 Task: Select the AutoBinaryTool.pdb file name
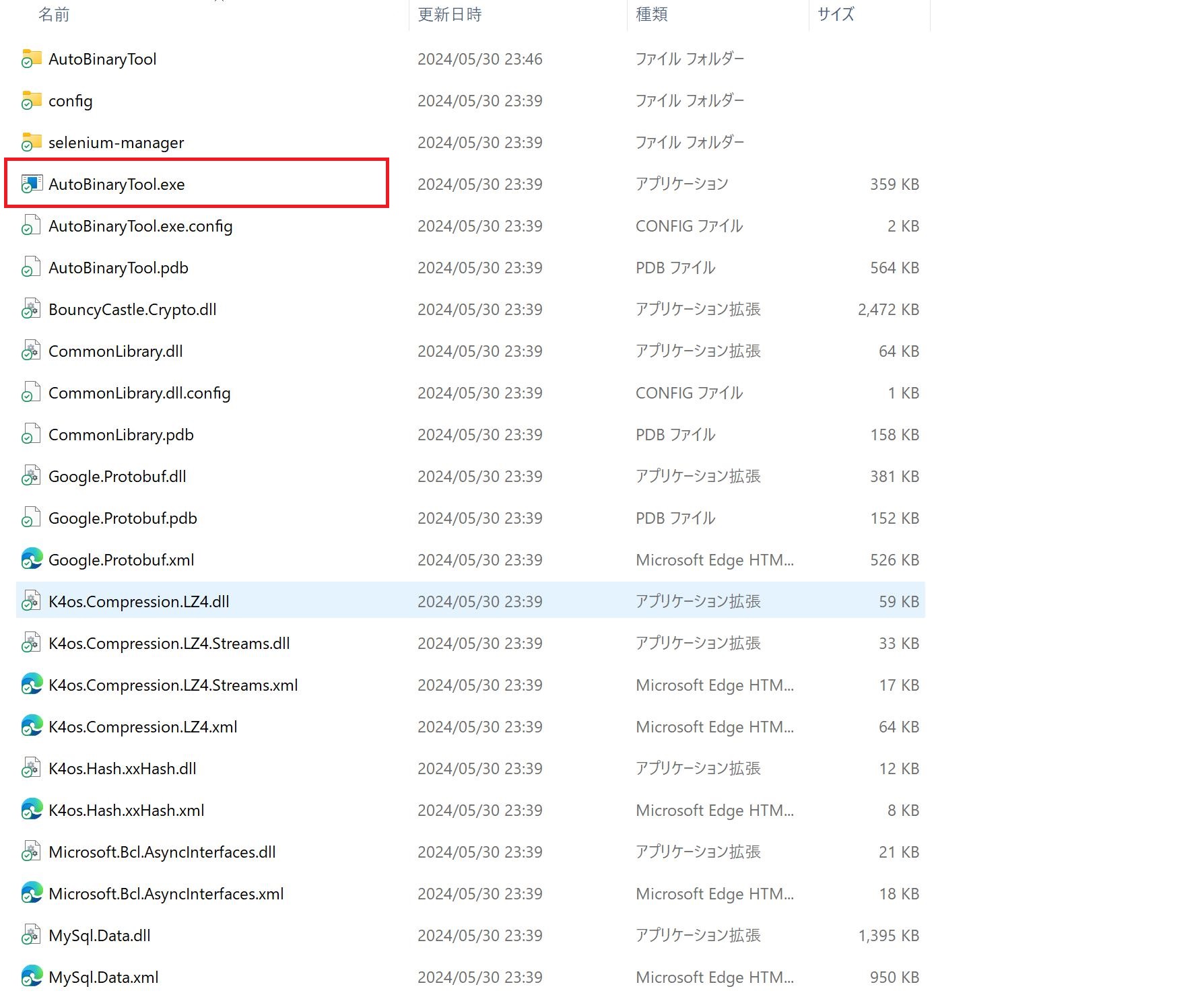click(x=119, y=268)
